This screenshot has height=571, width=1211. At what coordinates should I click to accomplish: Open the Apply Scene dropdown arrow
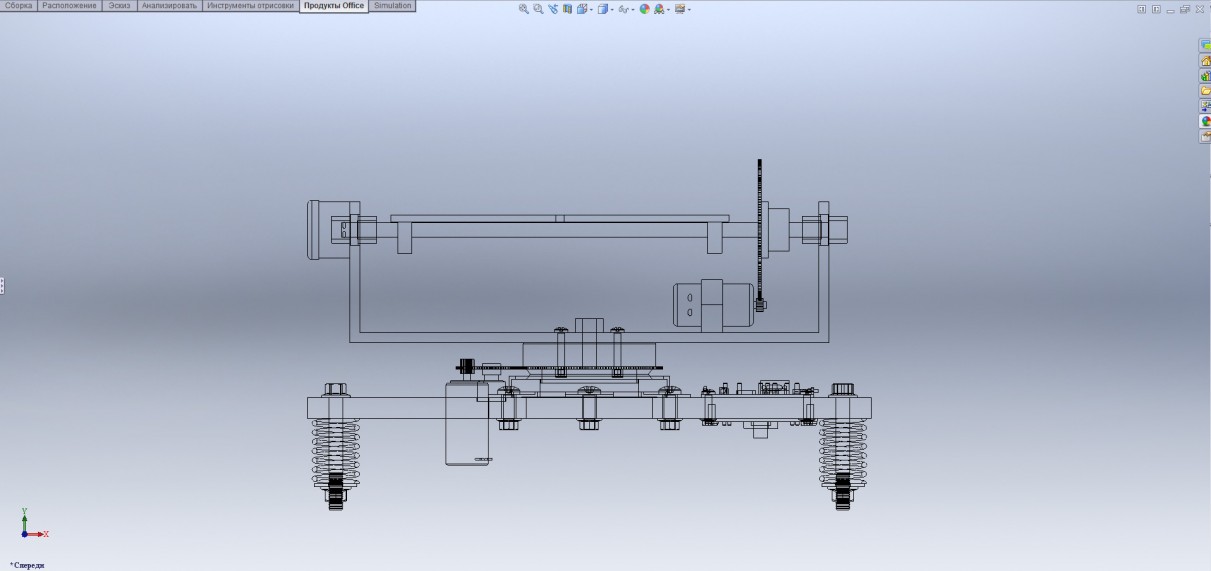pos(670,10)
